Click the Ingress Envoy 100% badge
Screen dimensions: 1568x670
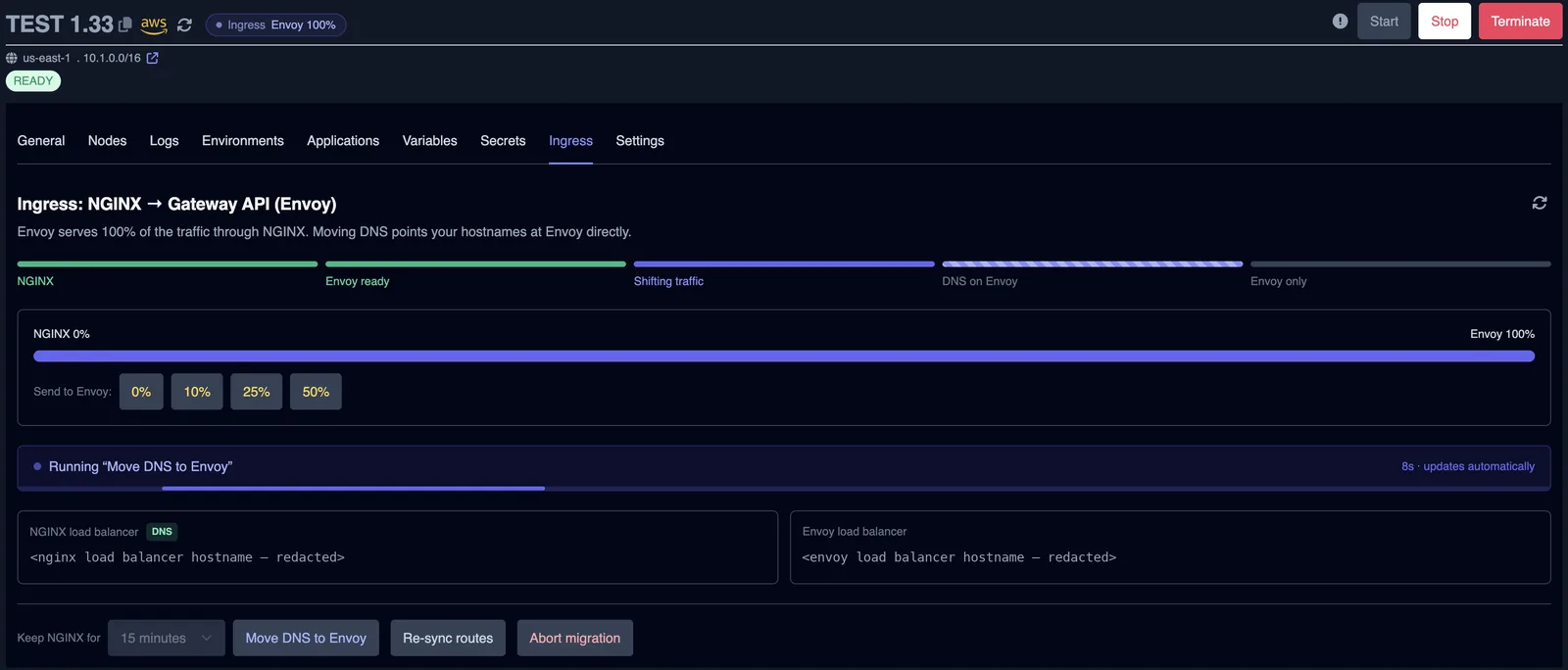click(x=275, y=24)
